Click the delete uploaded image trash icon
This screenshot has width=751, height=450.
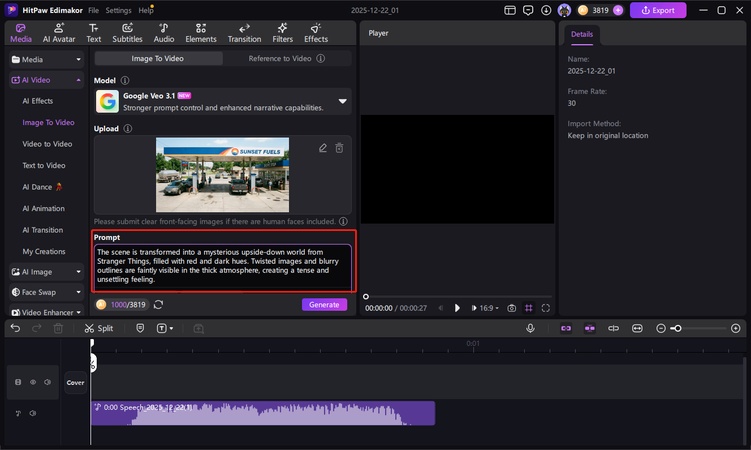coord(339,148)
